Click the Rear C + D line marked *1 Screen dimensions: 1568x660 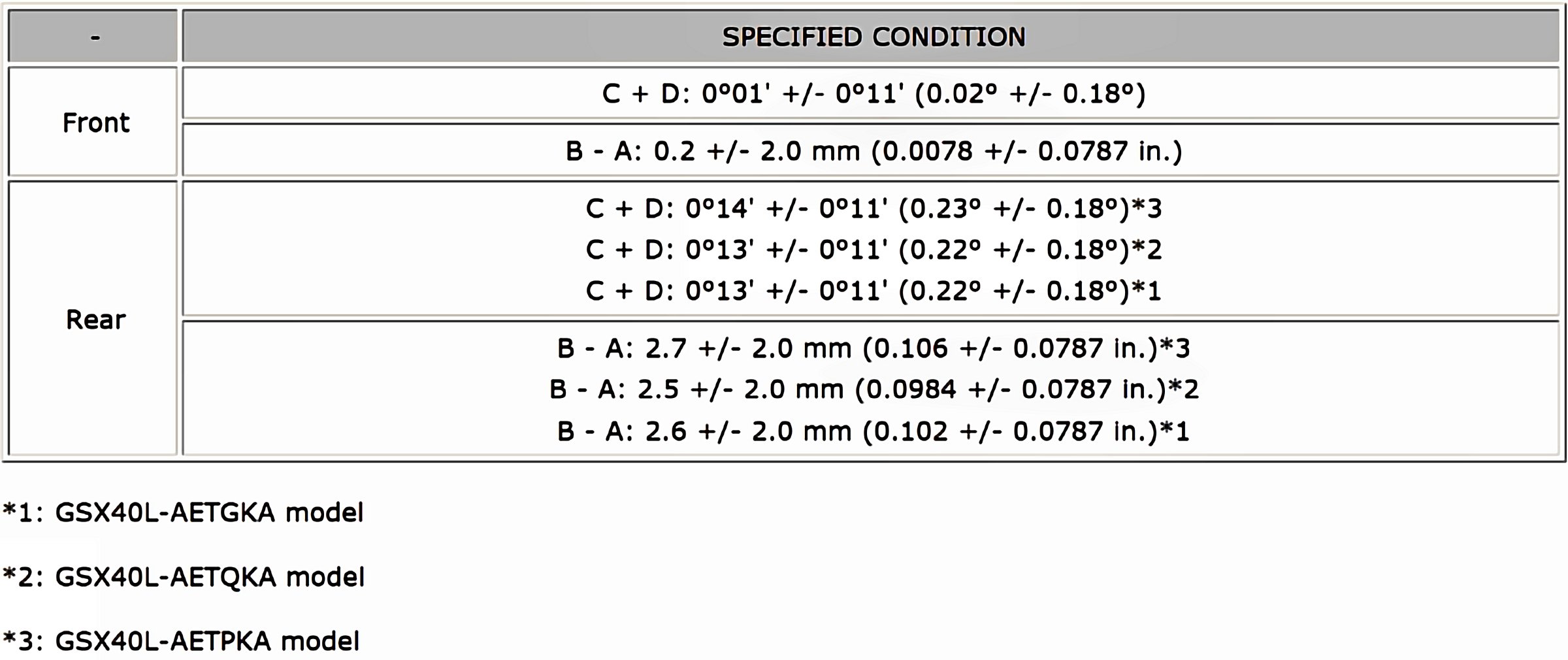point(873,291)
